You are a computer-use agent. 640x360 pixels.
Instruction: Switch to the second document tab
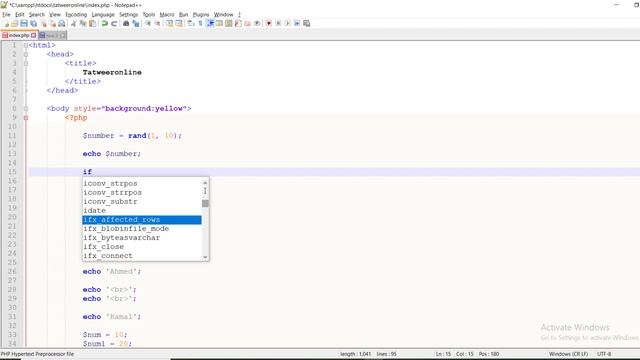(x=52, y=36)
